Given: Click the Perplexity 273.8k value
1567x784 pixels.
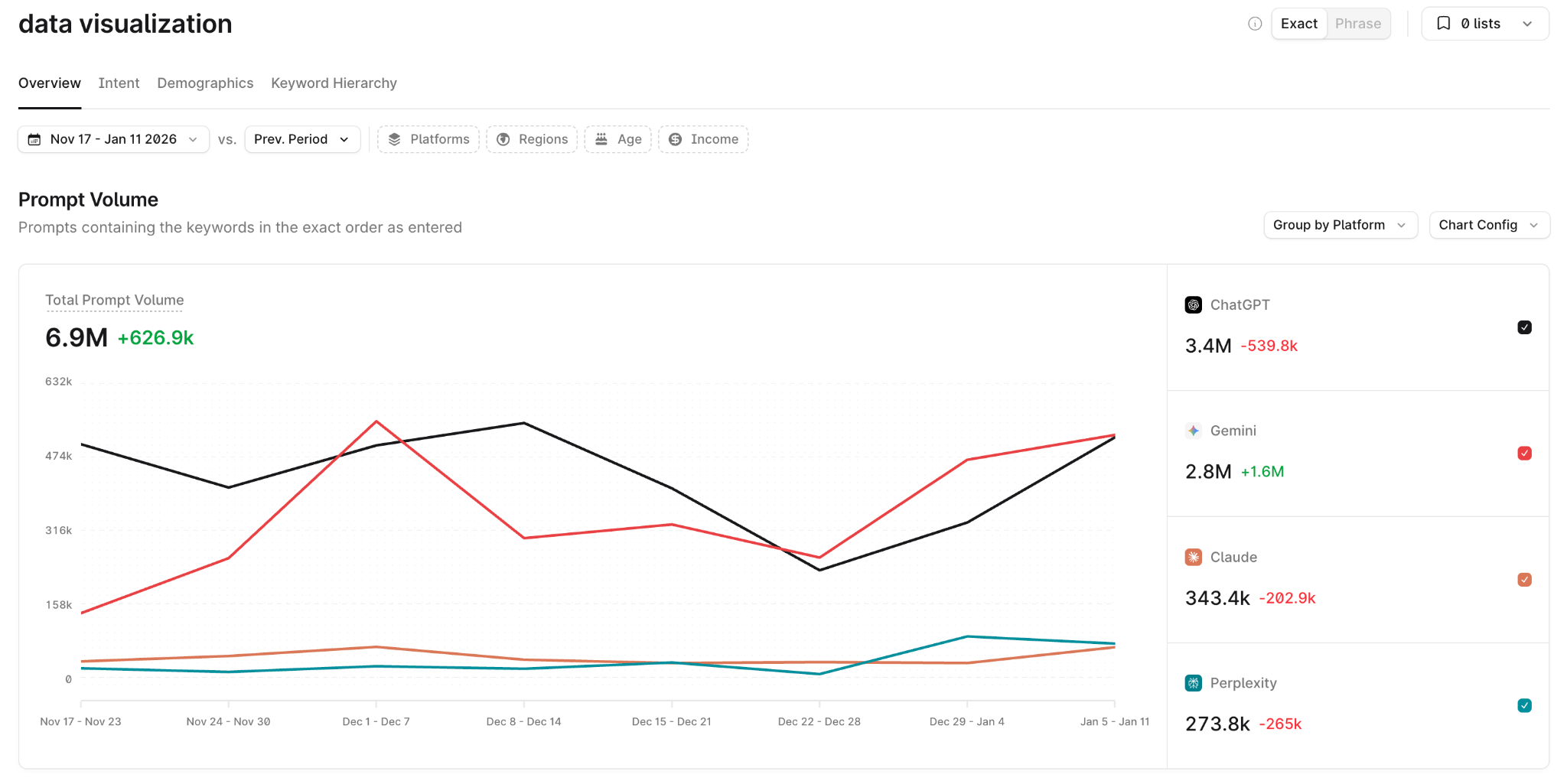Looking at the screenshot, I should (x=1217, y=724).
